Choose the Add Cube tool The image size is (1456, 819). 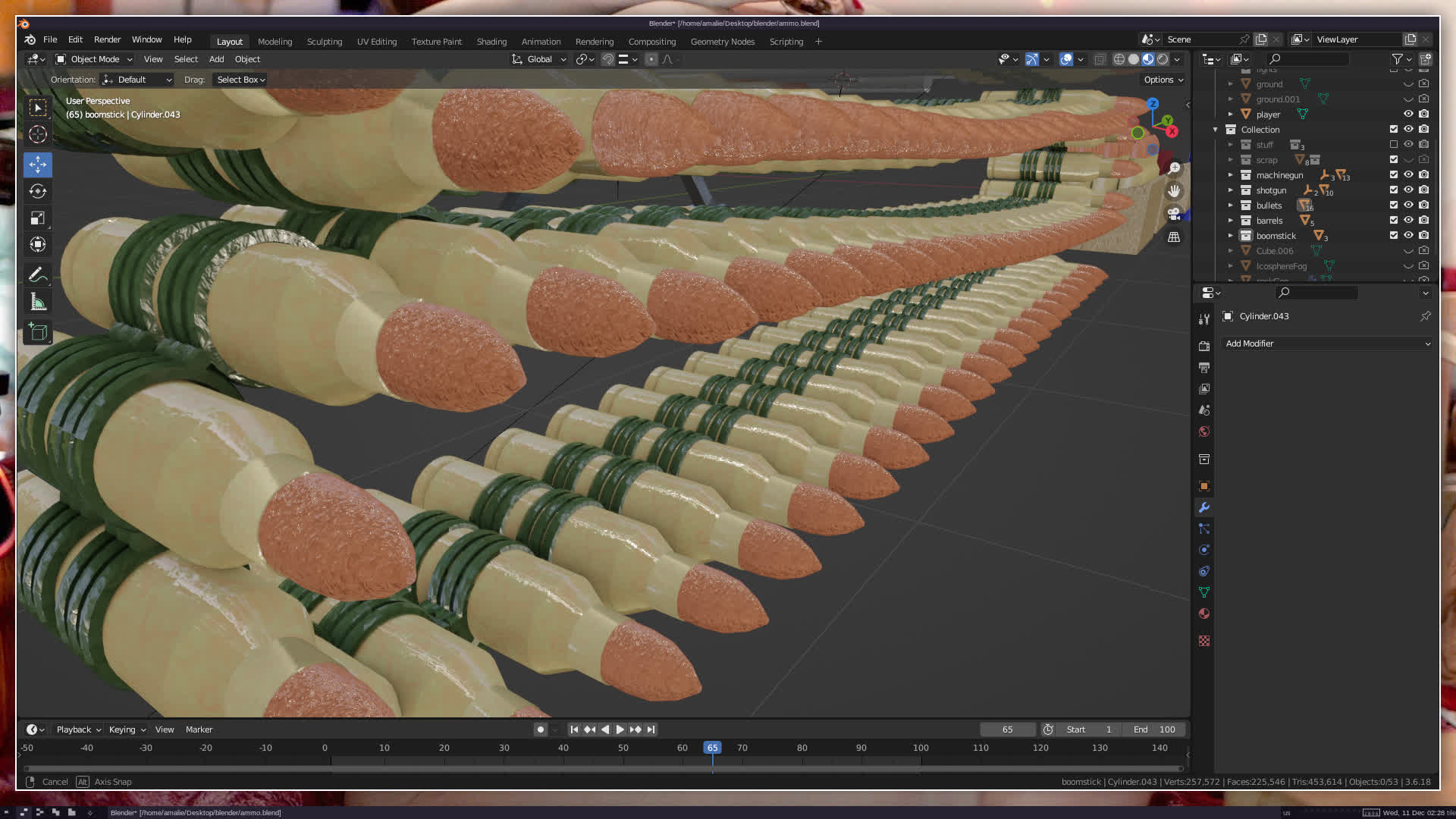(x=38, y=332)
